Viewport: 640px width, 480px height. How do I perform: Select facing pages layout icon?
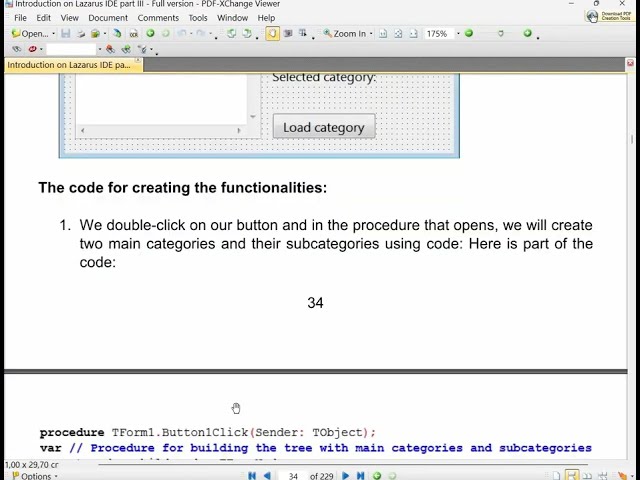click(587, 476)
